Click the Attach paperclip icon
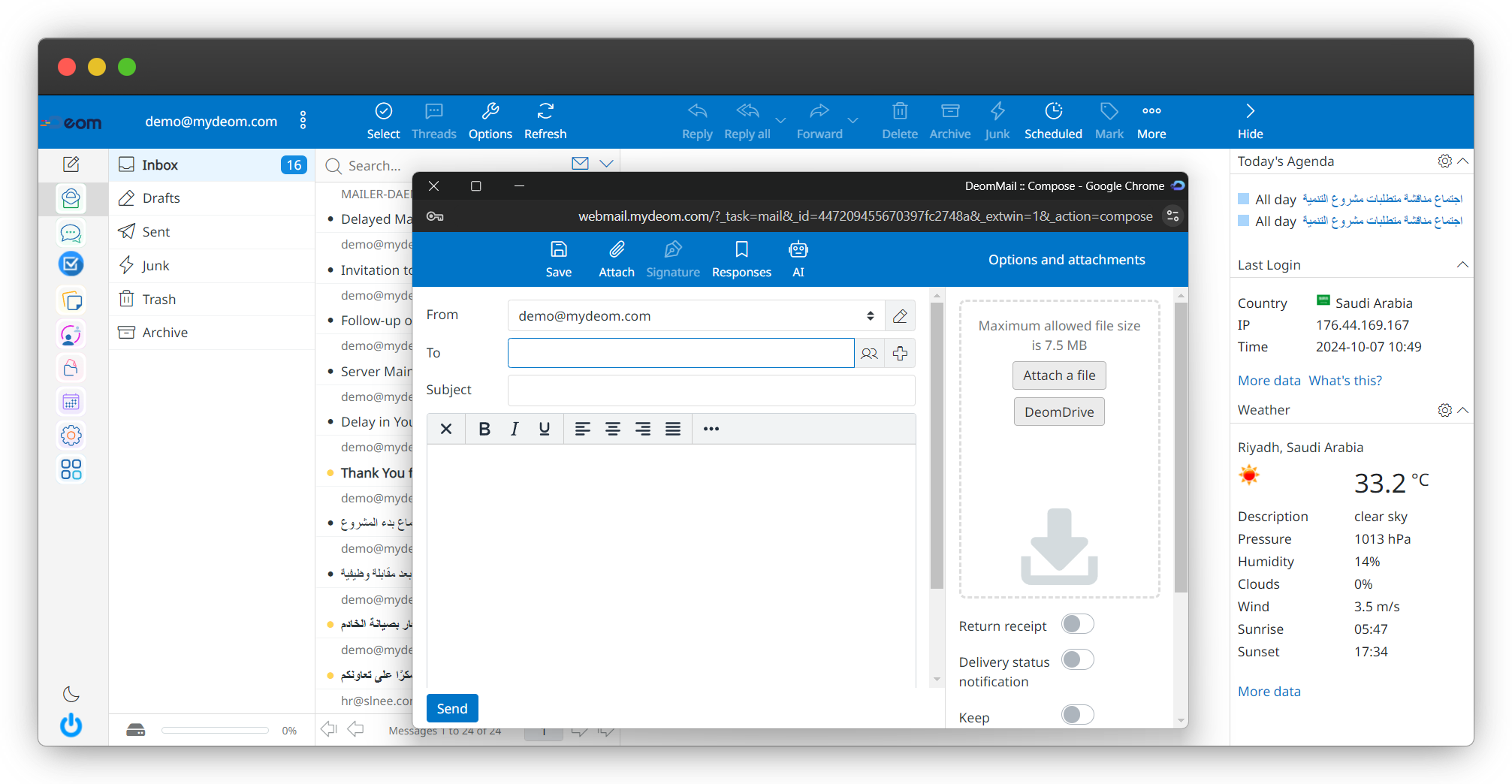Image resolution: width=1512 pixels, height=784 pixels. 616,250
